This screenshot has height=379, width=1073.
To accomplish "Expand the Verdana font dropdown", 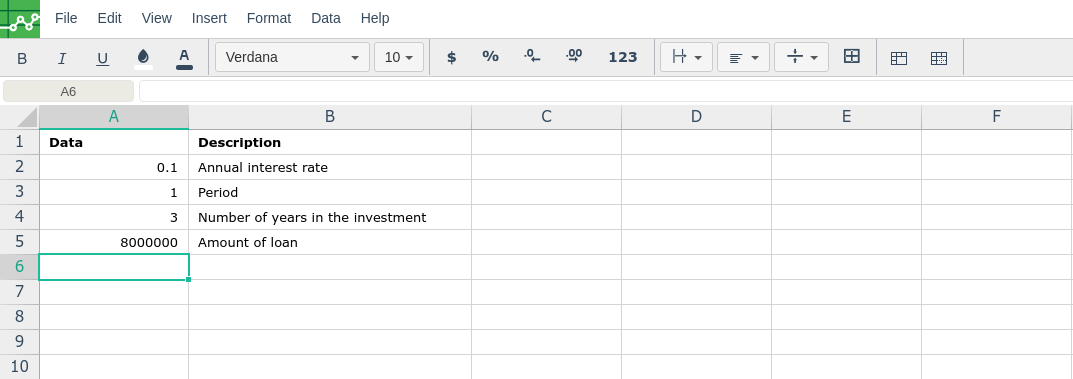I will click(x=292, y=57).
